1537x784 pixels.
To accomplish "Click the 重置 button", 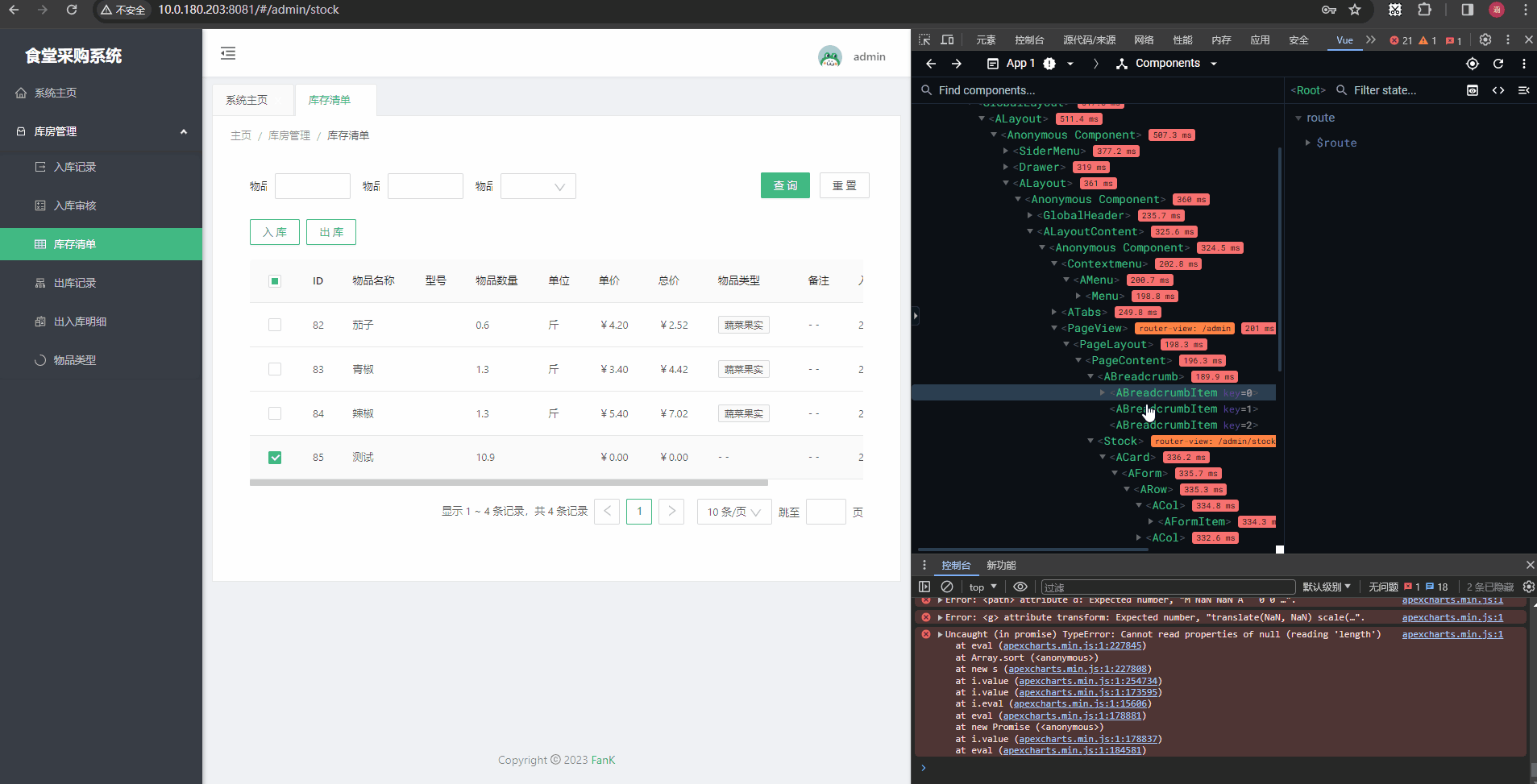I will pos(845,185).
